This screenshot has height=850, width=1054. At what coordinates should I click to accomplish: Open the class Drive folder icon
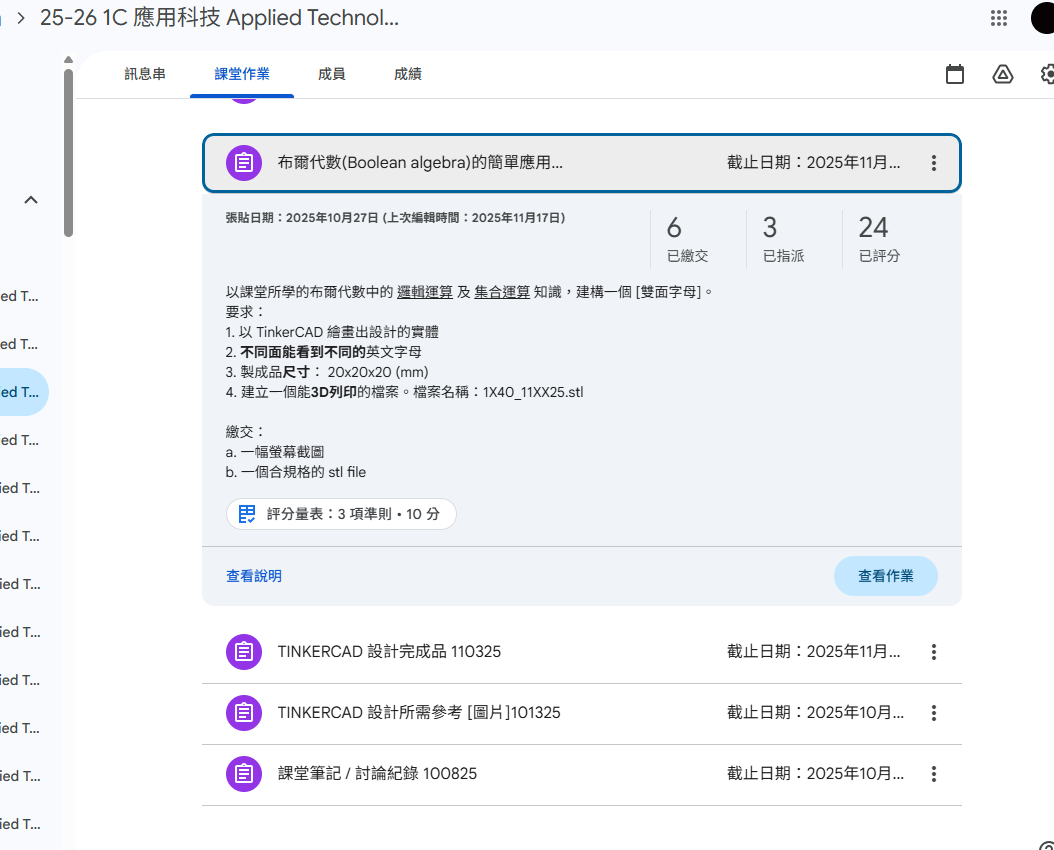[x=1003, y=74]
